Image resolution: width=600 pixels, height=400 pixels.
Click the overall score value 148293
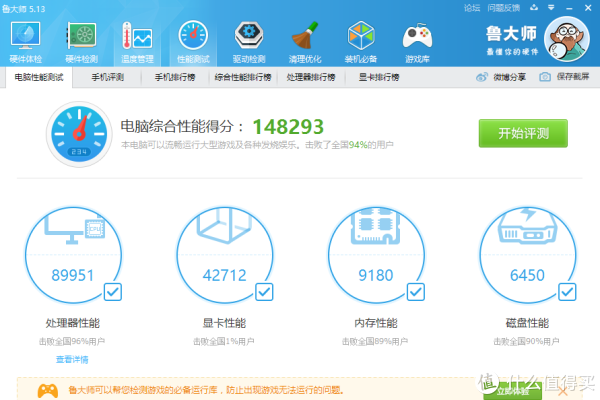pos(288,127)
